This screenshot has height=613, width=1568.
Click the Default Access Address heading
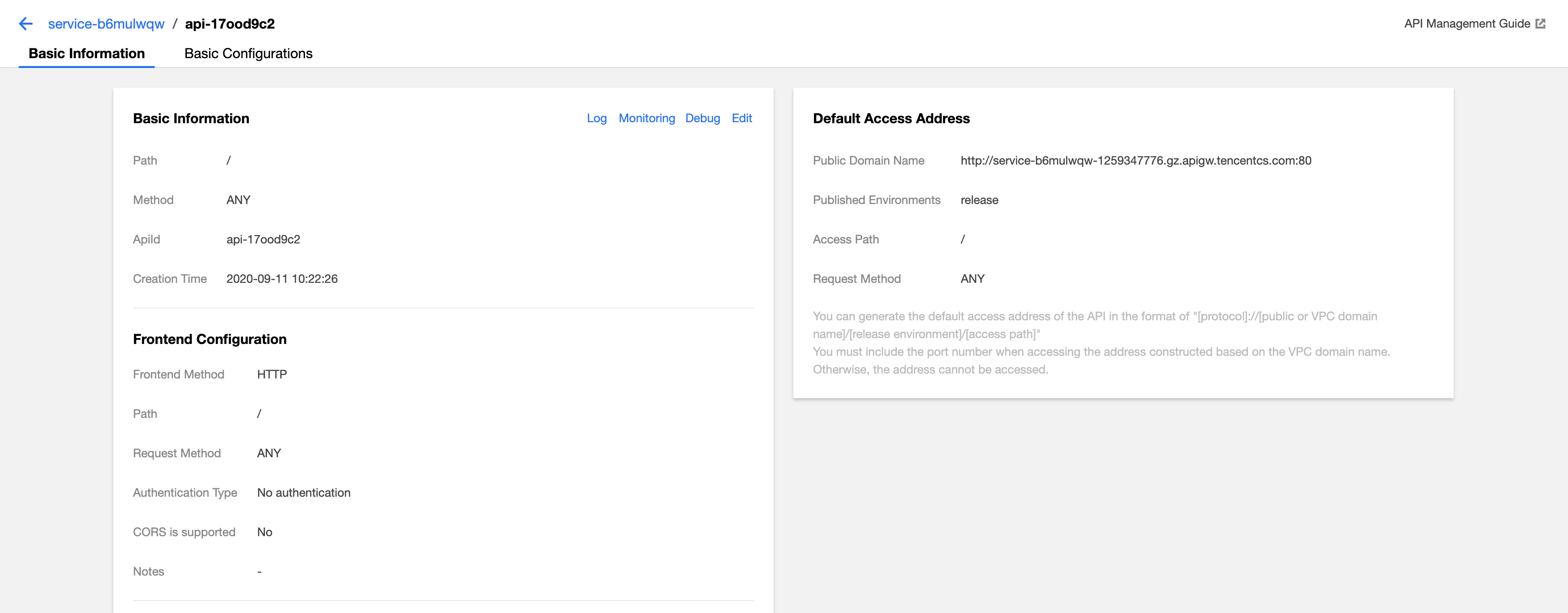click(x=890, y=119)
